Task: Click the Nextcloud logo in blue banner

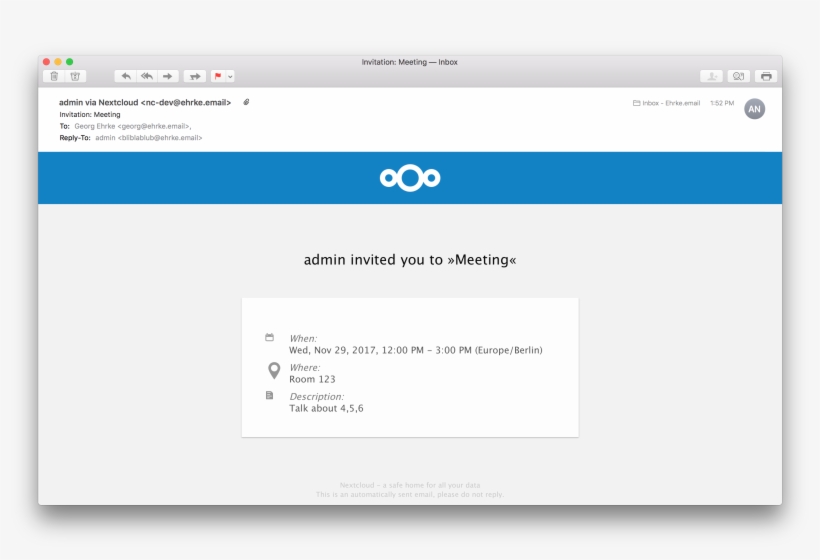Action: [x=410, y=178]
